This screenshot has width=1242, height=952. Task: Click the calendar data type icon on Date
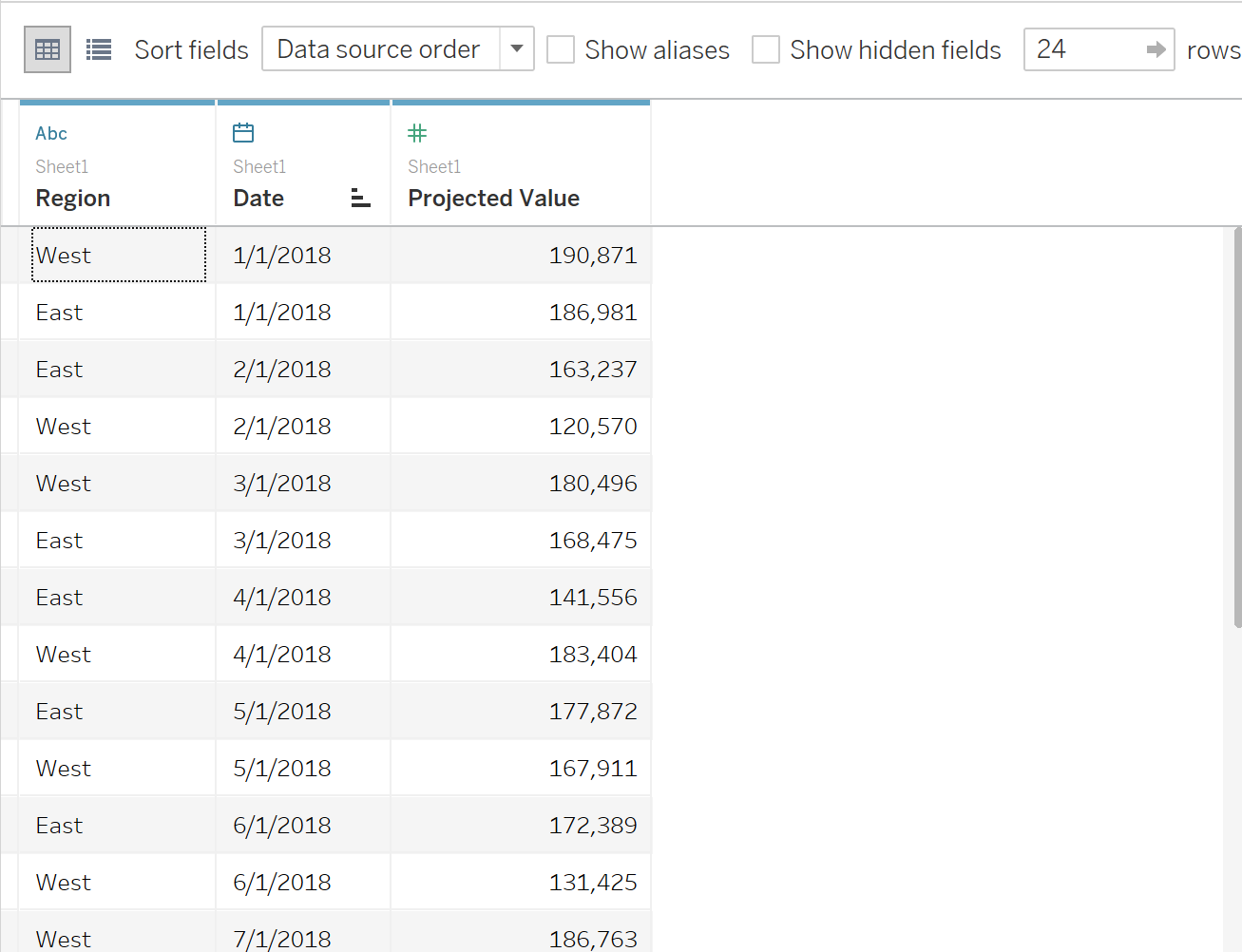(243, 132)
